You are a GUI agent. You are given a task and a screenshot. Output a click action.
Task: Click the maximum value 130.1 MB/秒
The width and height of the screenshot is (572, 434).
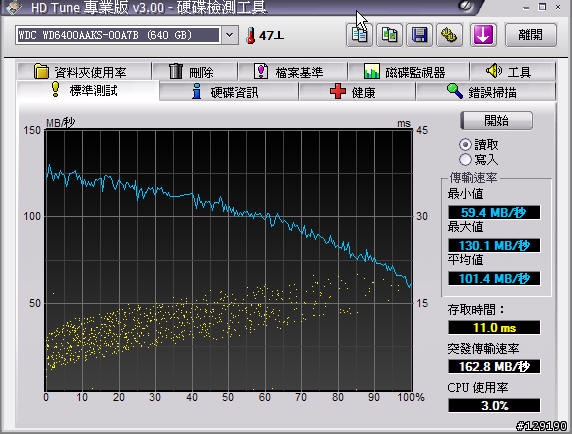494,245
